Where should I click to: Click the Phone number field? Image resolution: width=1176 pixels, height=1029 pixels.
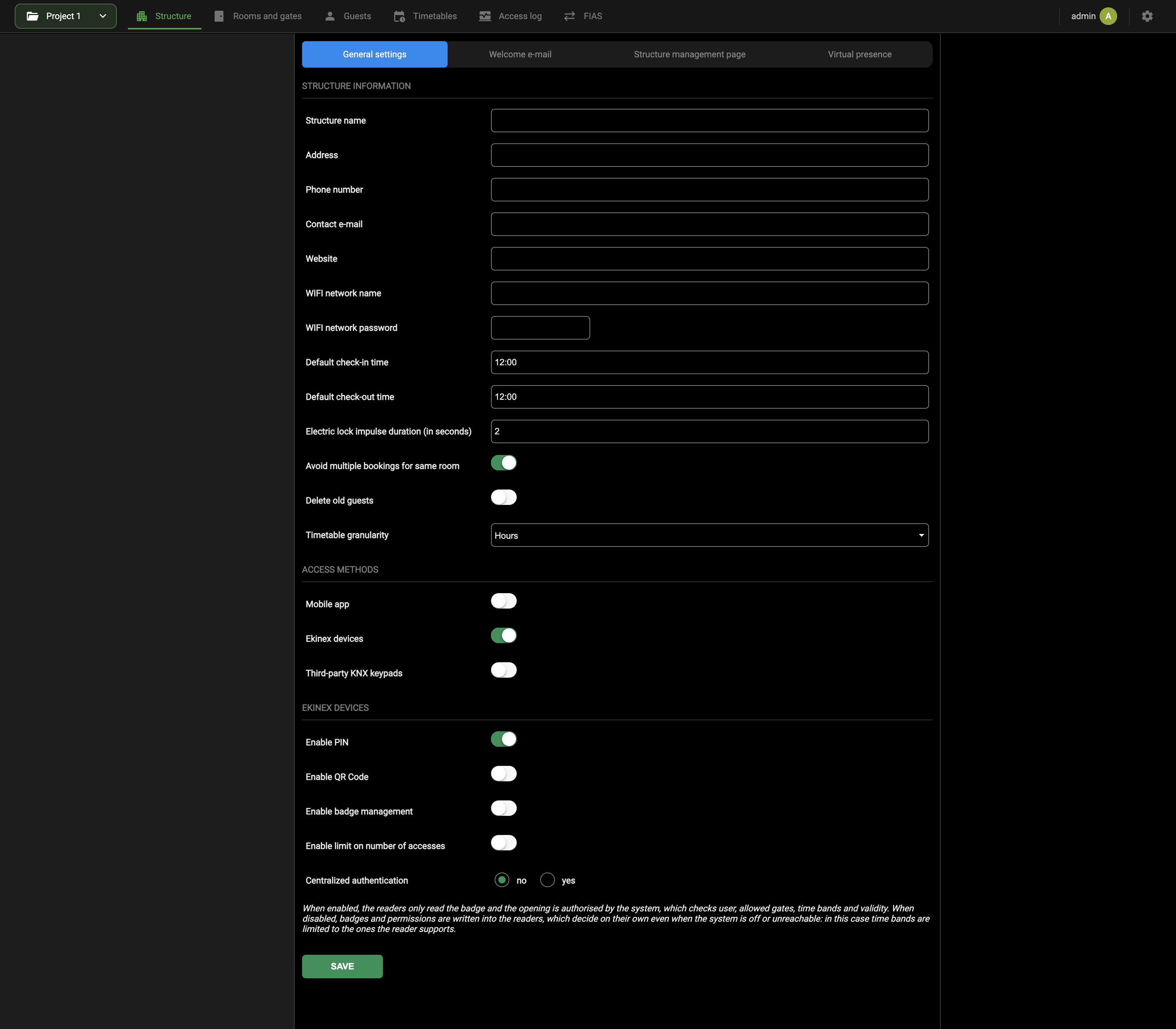tap(709, 190)
